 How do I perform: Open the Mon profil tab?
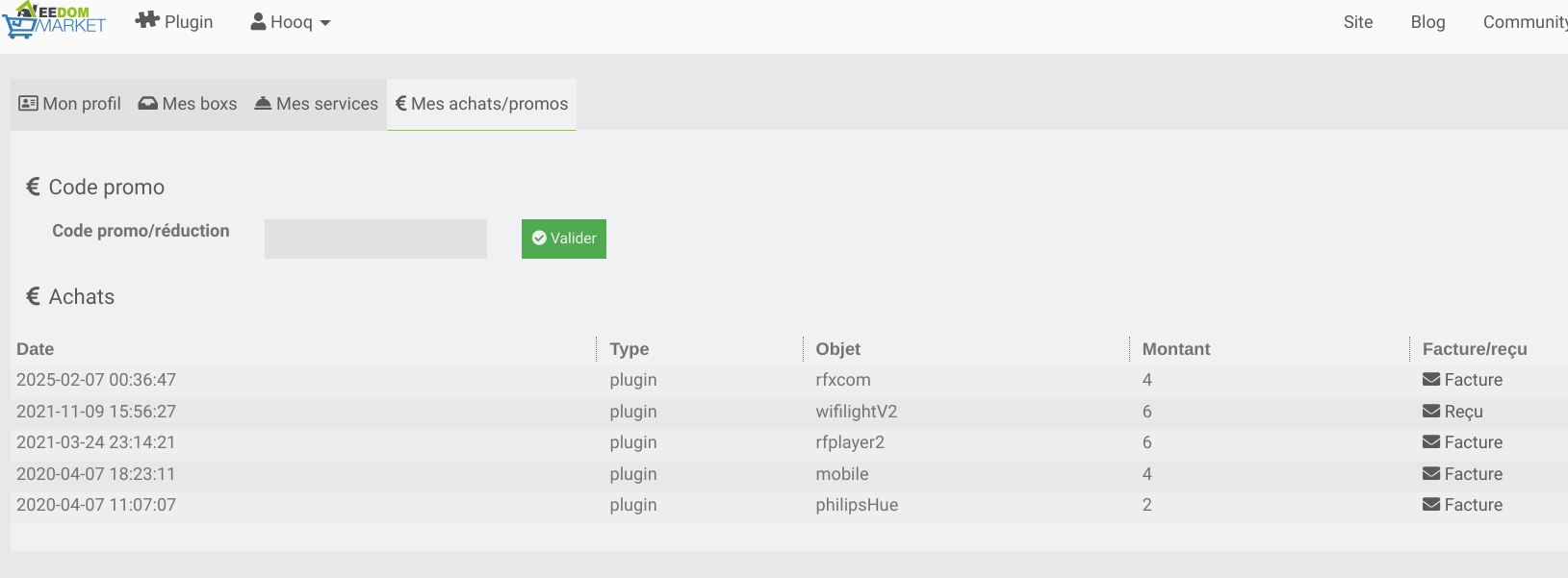click(x=70, y=104)
